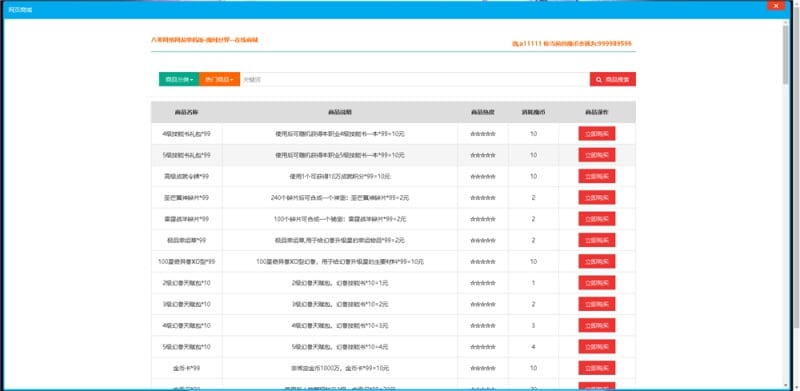Screen dimensions: 800x391
Task: Click the star rating for 3级幻兽天赋包*10
Action: coord(483,304)
